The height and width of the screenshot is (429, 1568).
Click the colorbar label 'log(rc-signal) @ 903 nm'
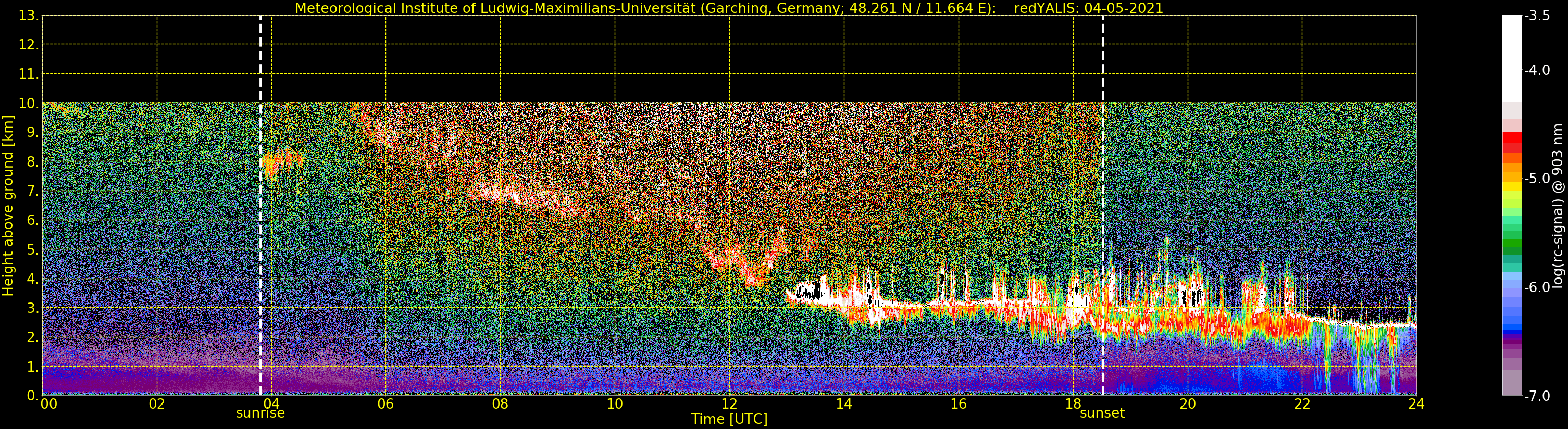coord(1557,206)
